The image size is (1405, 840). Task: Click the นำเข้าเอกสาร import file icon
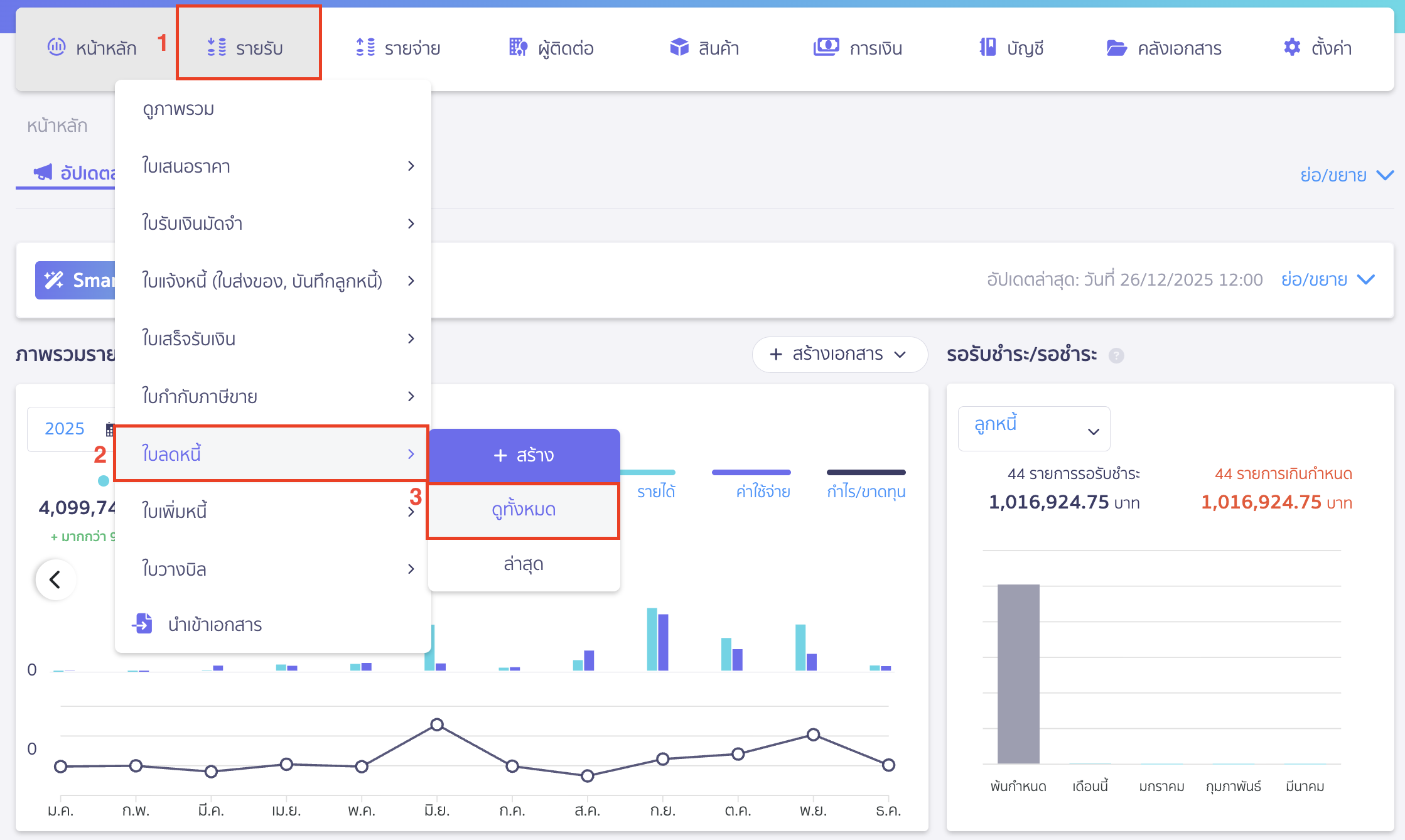click(x=143, y=623)
